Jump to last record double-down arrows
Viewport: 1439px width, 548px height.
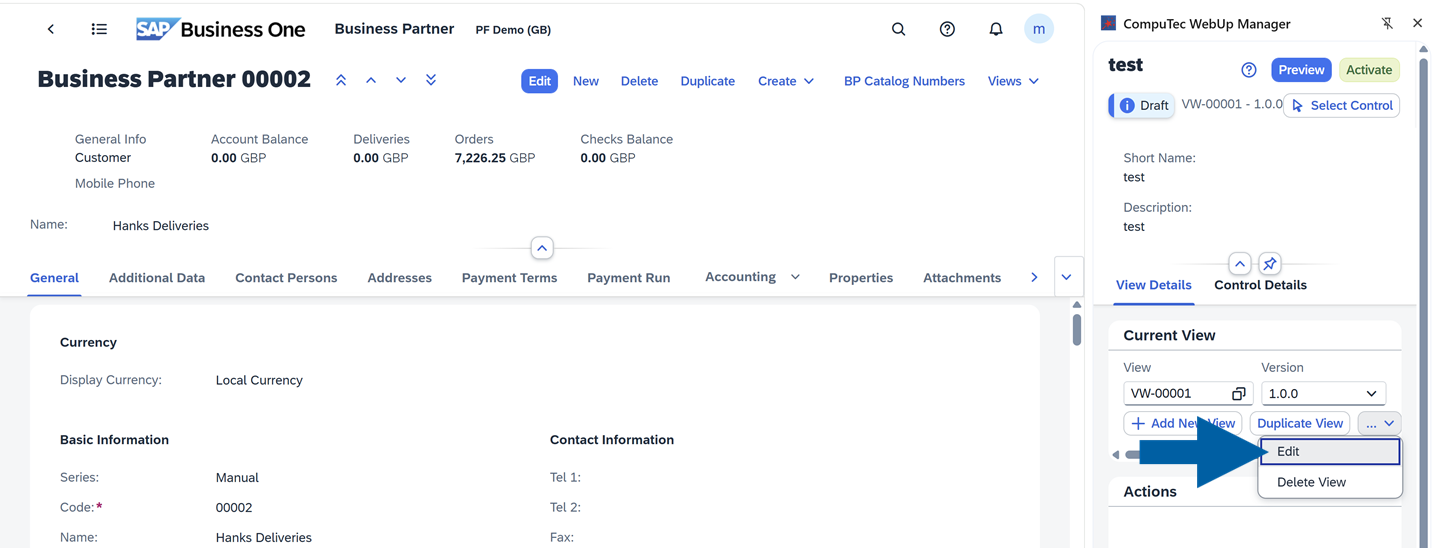click(x=431, y=80)
